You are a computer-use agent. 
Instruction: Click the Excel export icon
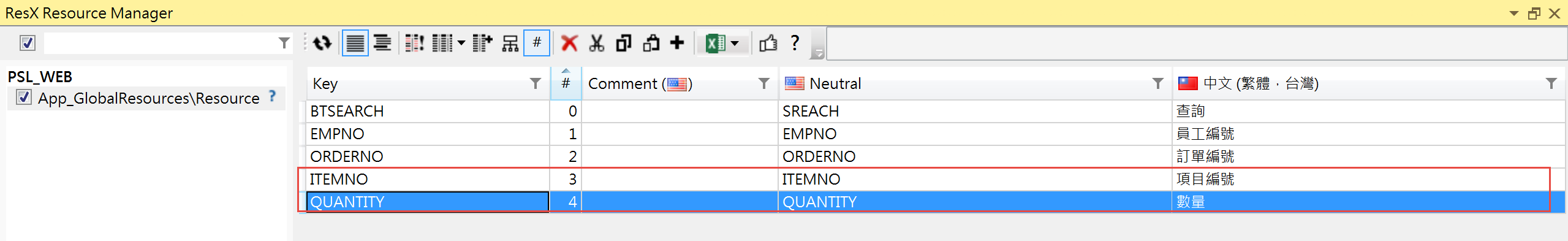(714, 44)
